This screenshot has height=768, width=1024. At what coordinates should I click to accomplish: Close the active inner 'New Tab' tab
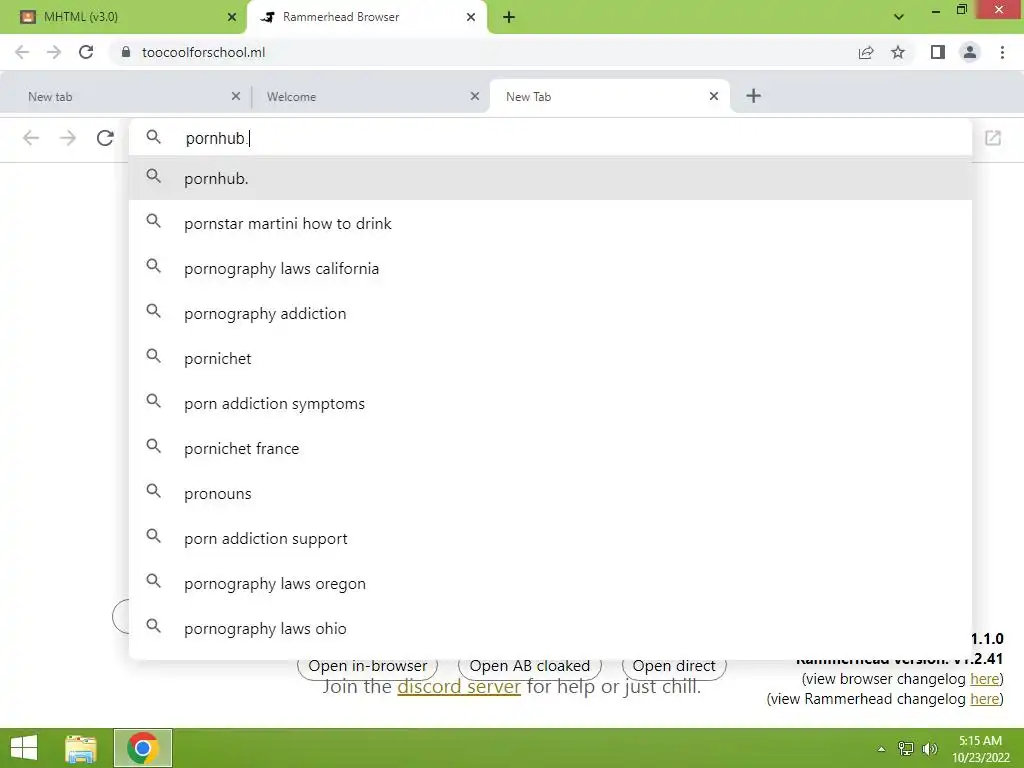tap(714, 96)
